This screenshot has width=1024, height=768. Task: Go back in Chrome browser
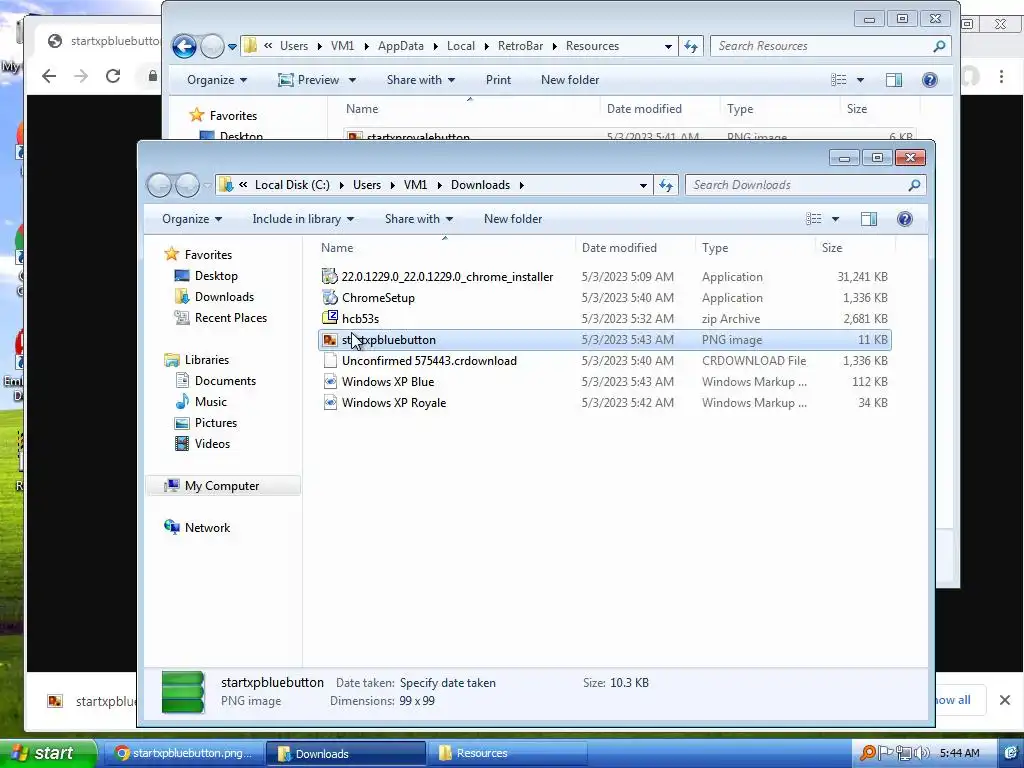49,76
